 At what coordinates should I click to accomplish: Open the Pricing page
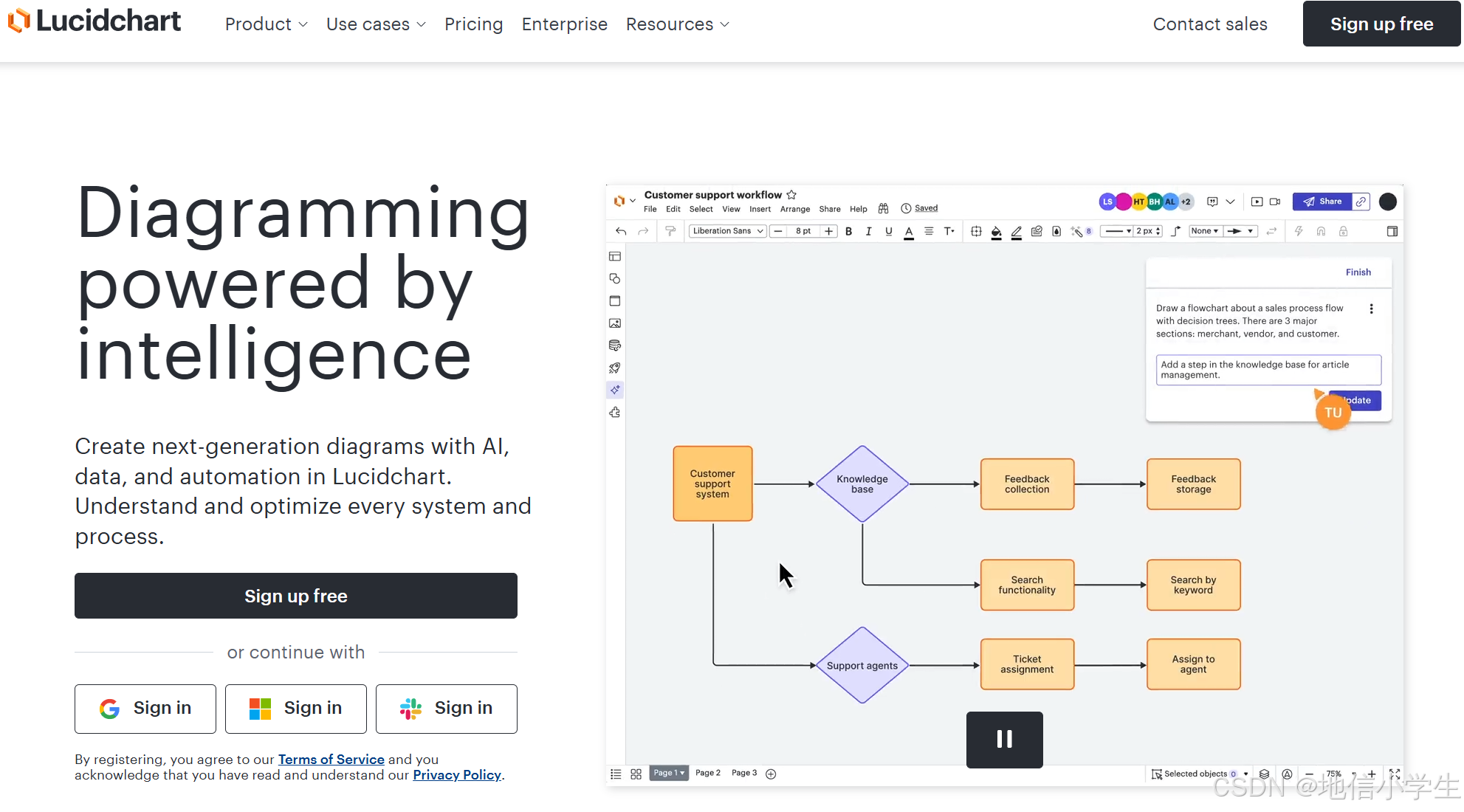[x=473, y=24]
